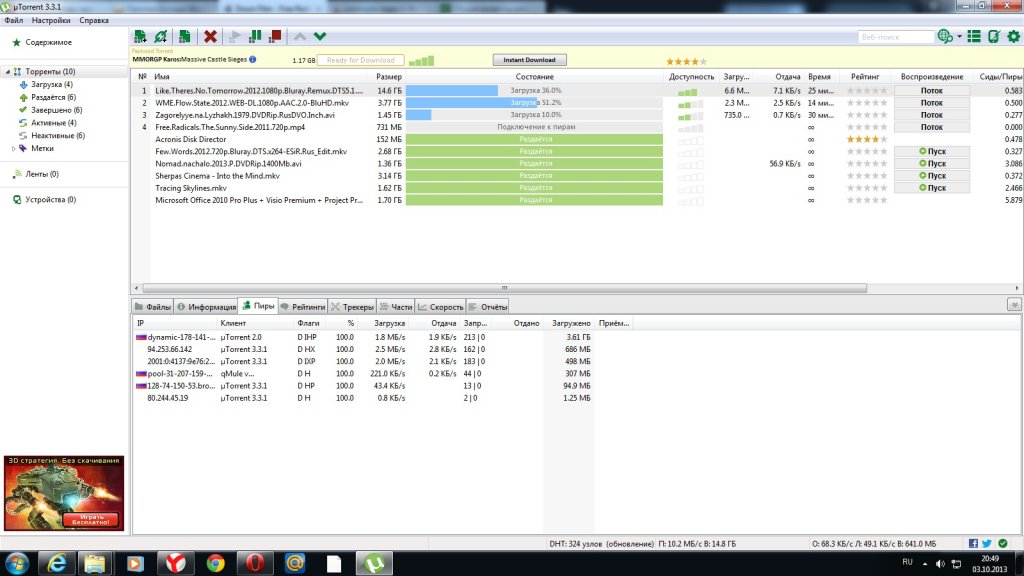
Task: Rate the featured torrent using stars
Action: 686,61
